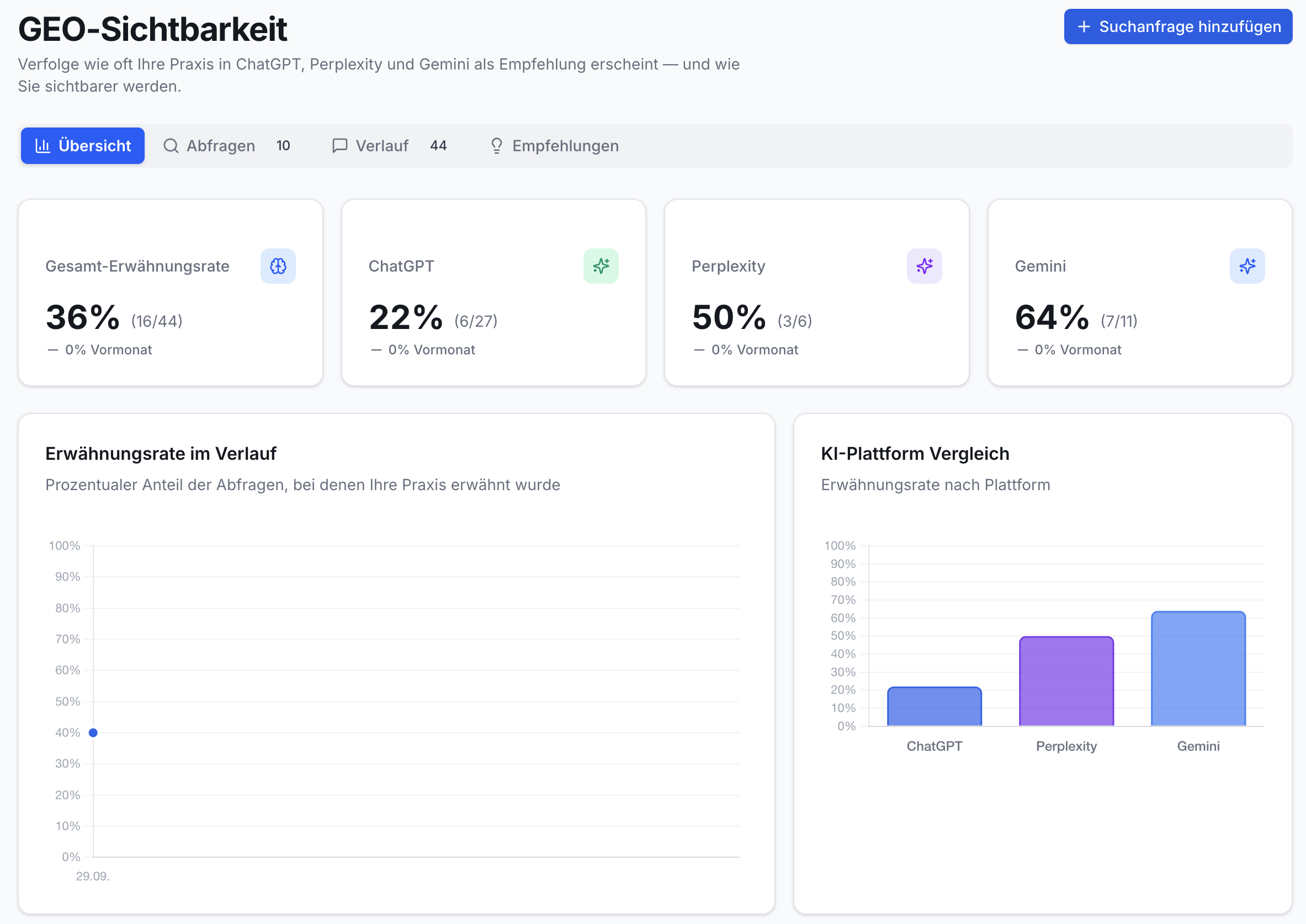This screenshot has width=1306, height=924.
Task: Click the (3/6) fraction text
Action: 795,321
